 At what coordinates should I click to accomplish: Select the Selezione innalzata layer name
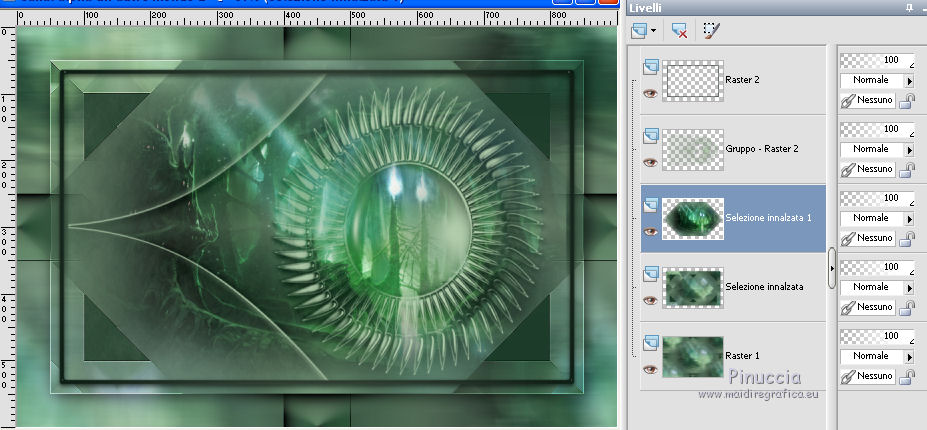click(x=765, y=286)
